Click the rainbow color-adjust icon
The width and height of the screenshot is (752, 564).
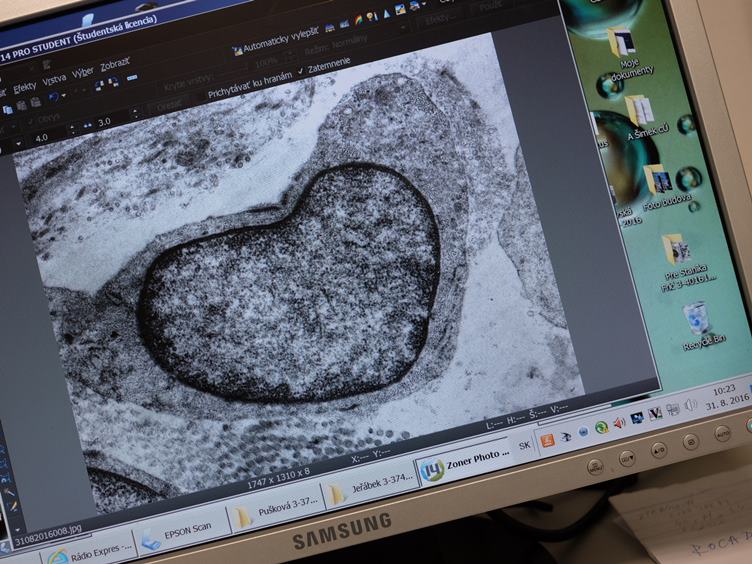pyautogui.click(x=358, y=20)
